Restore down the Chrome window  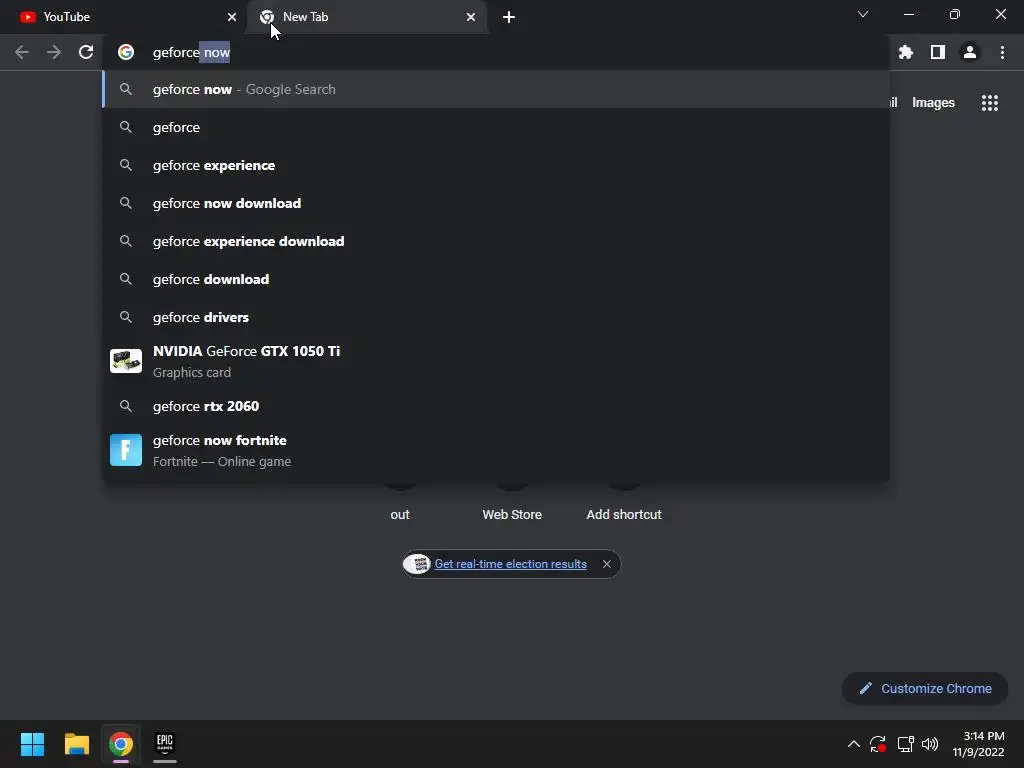point(955,14)
